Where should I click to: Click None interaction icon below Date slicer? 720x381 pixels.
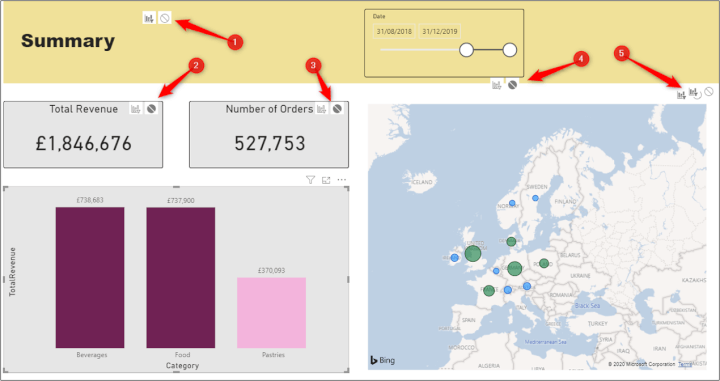(x=512, y=85)
